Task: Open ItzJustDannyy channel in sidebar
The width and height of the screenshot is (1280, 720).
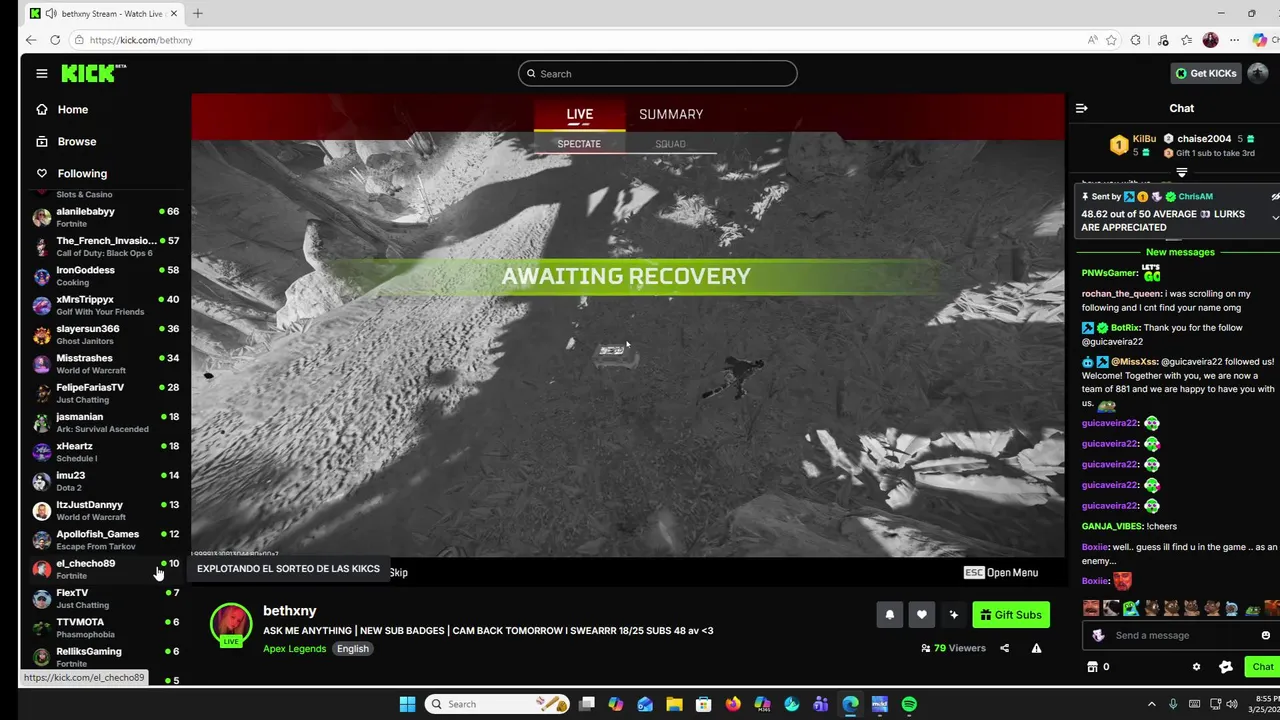Action: point(105,510)
